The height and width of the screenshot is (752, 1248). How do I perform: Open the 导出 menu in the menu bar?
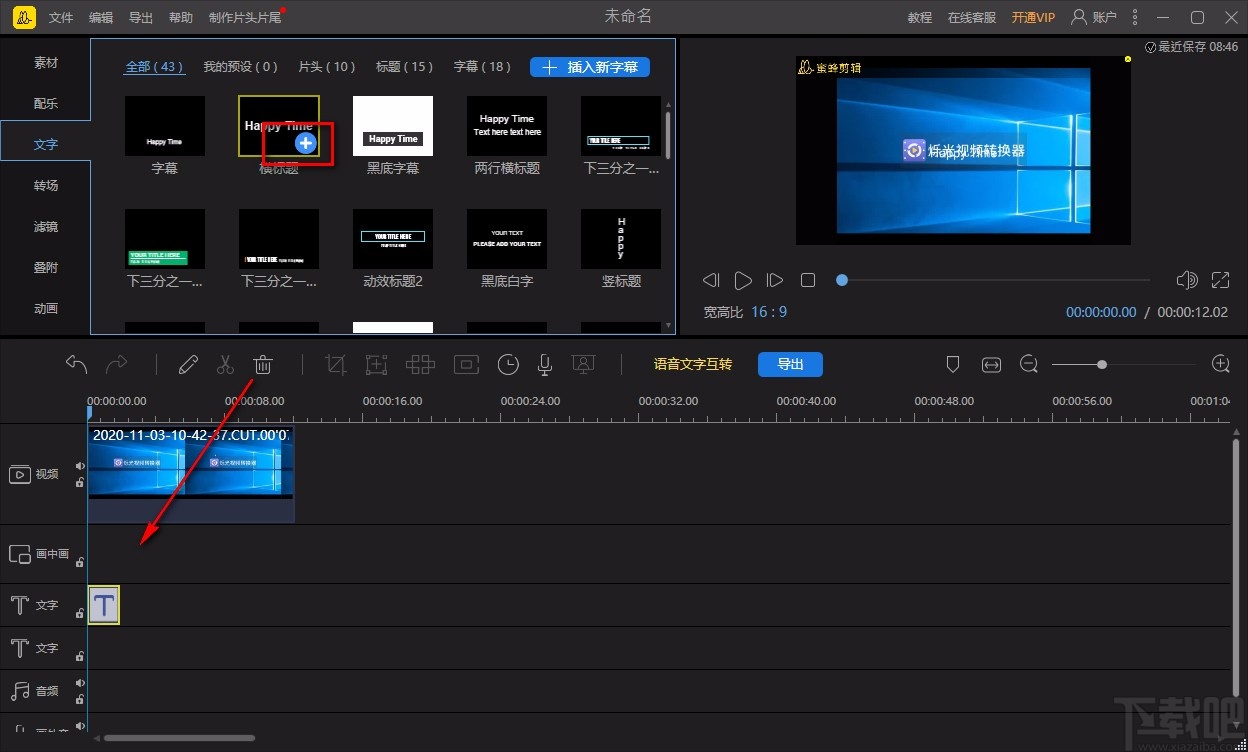(x=141, y=18)
